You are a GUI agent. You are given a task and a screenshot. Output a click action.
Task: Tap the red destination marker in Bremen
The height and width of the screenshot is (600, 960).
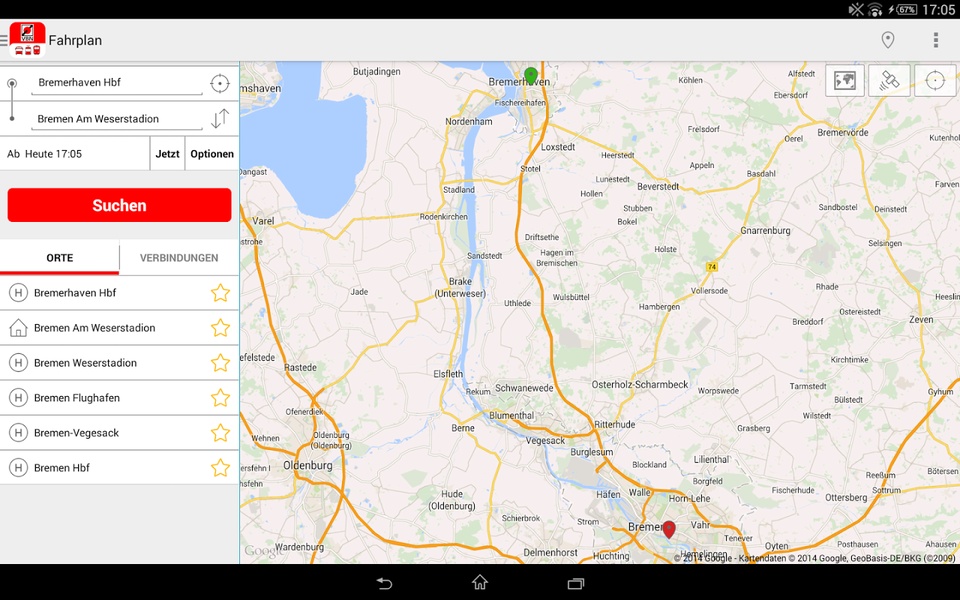(x=669, y=530)
